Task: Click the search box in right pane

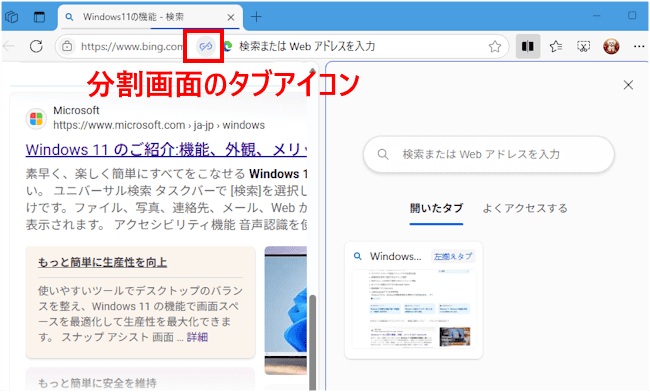Action: (489, 155)
